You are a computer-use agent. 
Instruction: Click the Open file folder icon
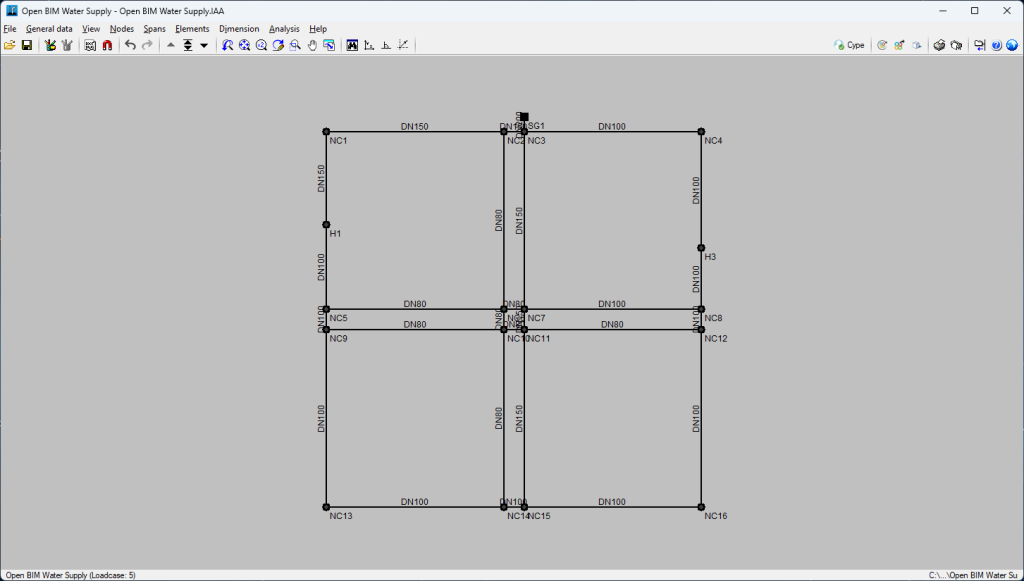pyautogui.click(x=10, y=45)
